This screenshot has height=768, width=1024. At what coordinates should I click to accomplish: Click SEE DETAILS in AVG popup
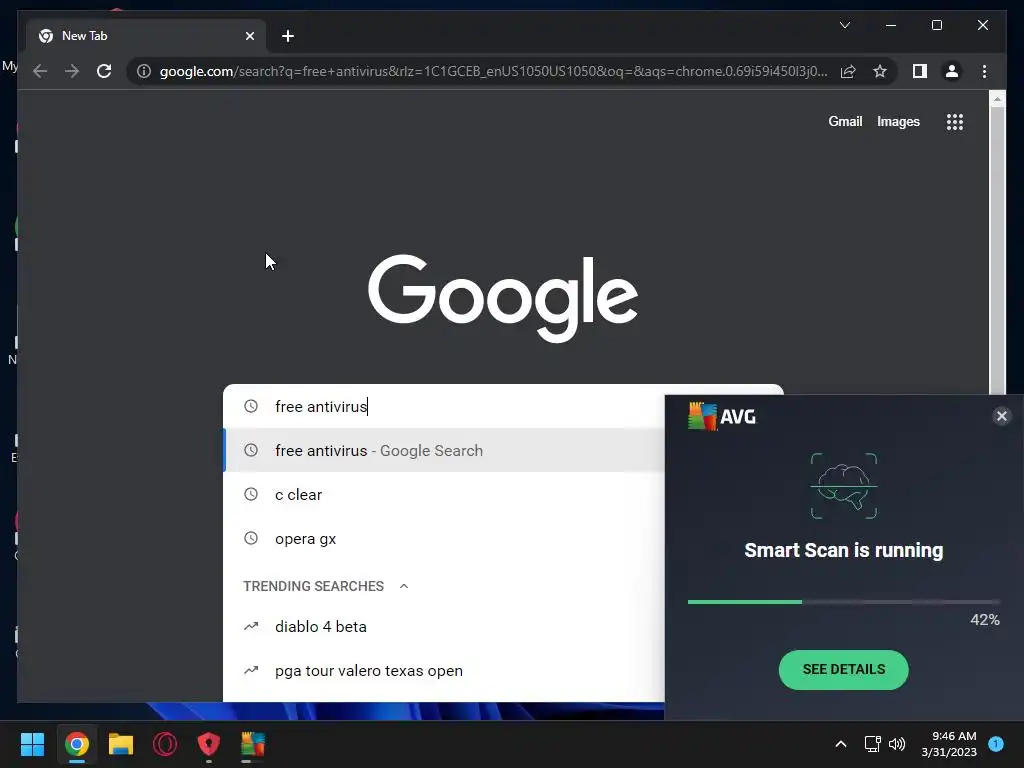[843, 669]
